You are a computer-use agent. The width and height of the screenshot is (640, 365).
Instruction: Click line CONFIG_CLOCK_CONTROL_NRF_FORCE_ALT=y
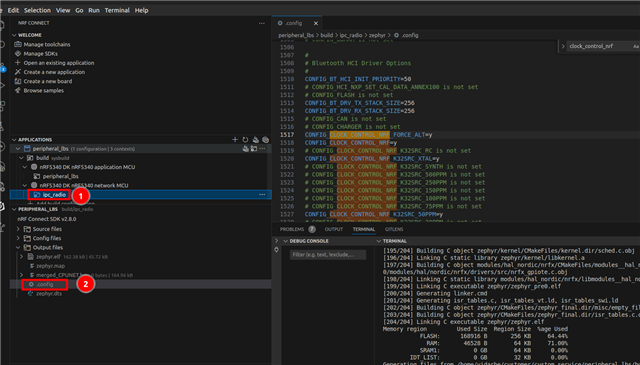[368, 135]
